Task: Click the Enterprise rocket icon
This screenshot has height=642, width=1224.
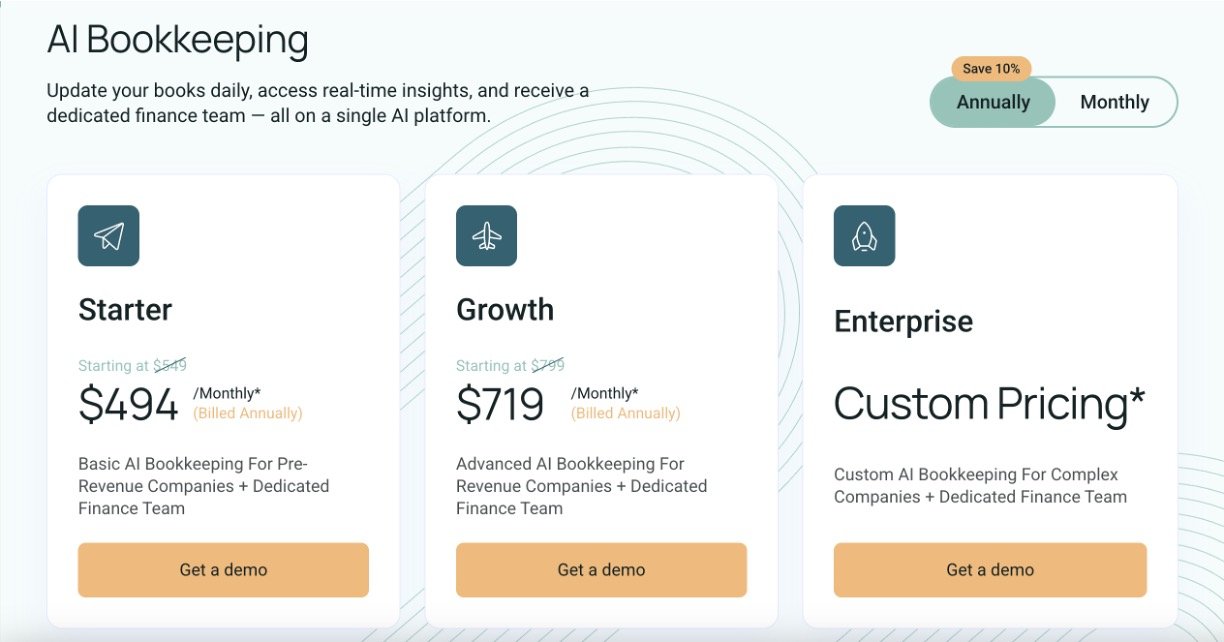Action: pos(864,236)
